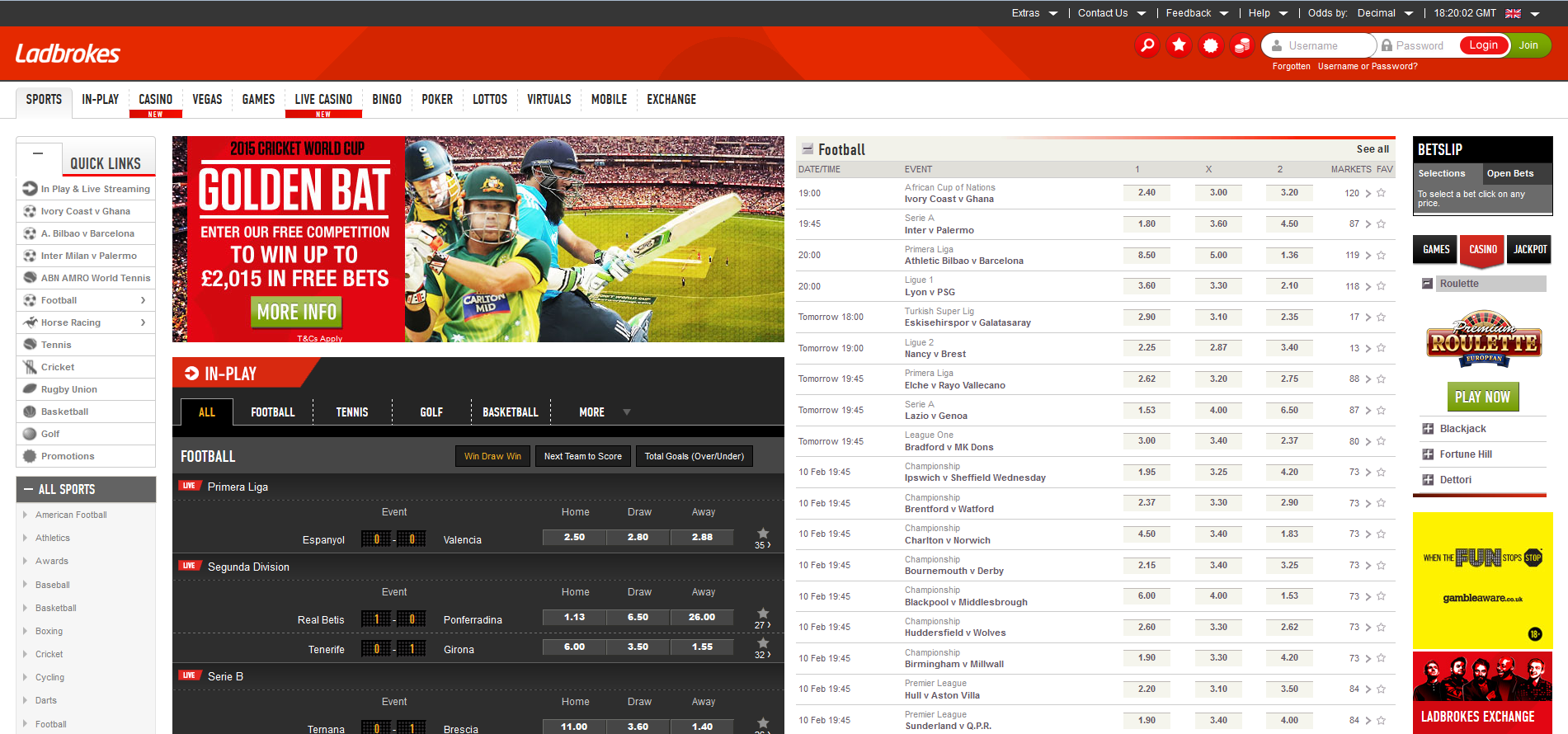
Task: Open the POKER navigation tab
Action: [x=437, y=99]
